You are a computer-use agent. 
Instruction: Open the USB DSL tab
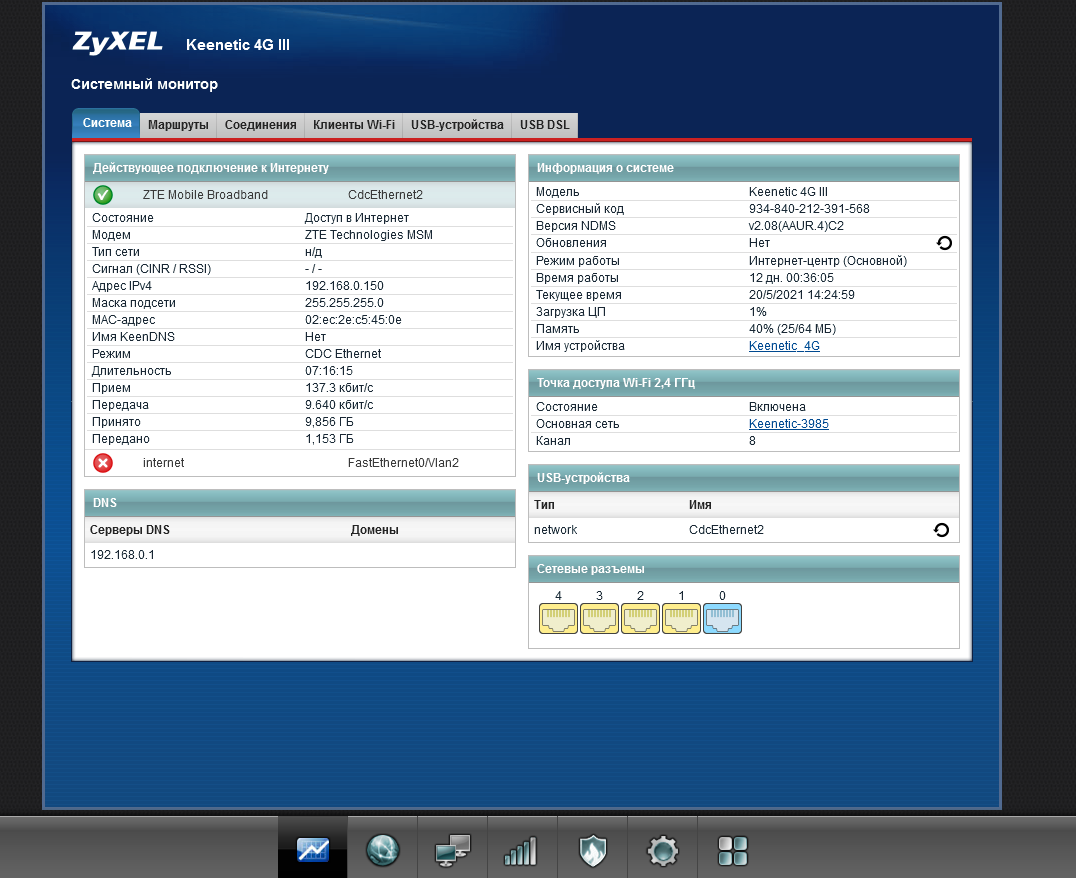pos(545,125)
